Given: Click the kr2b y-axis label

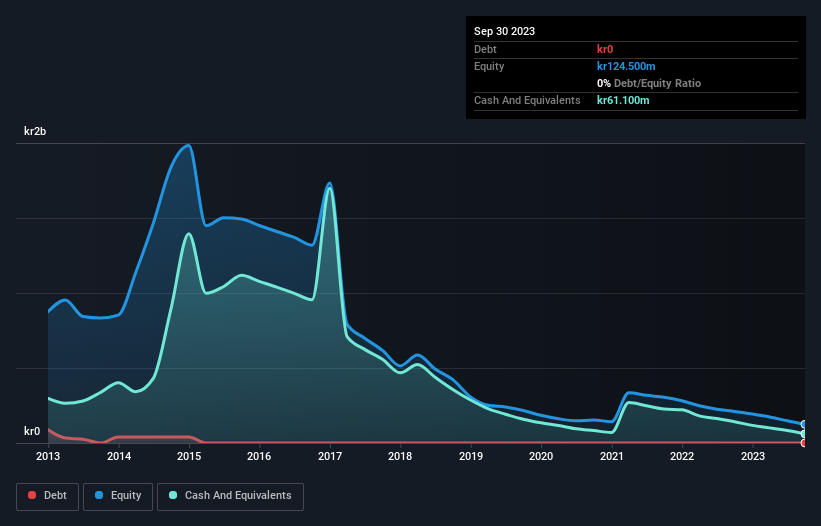Looking at the screenshot, I should (x=35, y=131).
